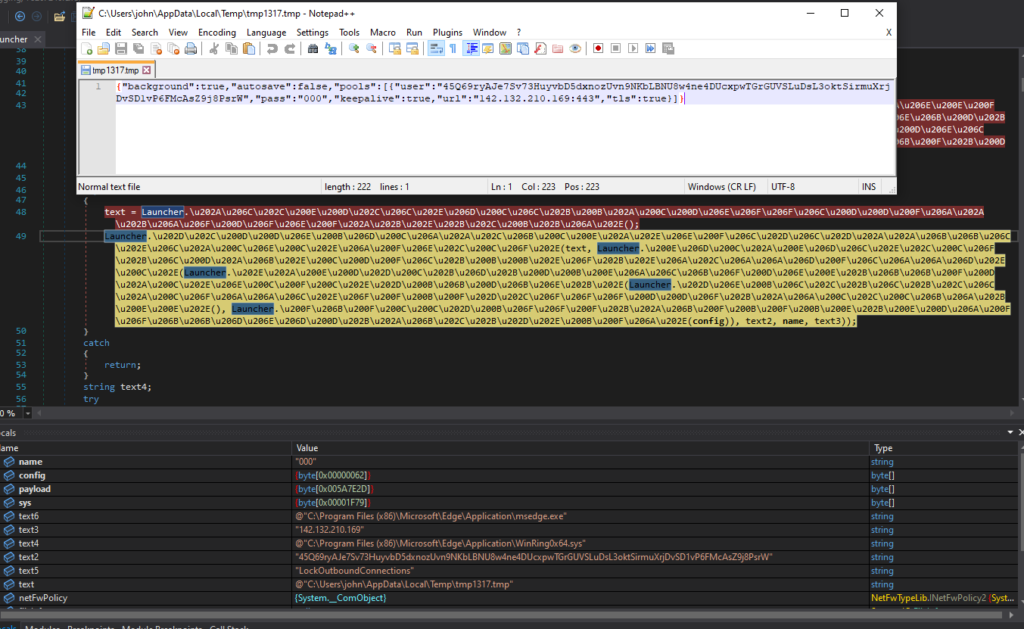Toggle synchronize horizontal scrolling icon
Screen dimensions: 1024x629
[412, 49]
